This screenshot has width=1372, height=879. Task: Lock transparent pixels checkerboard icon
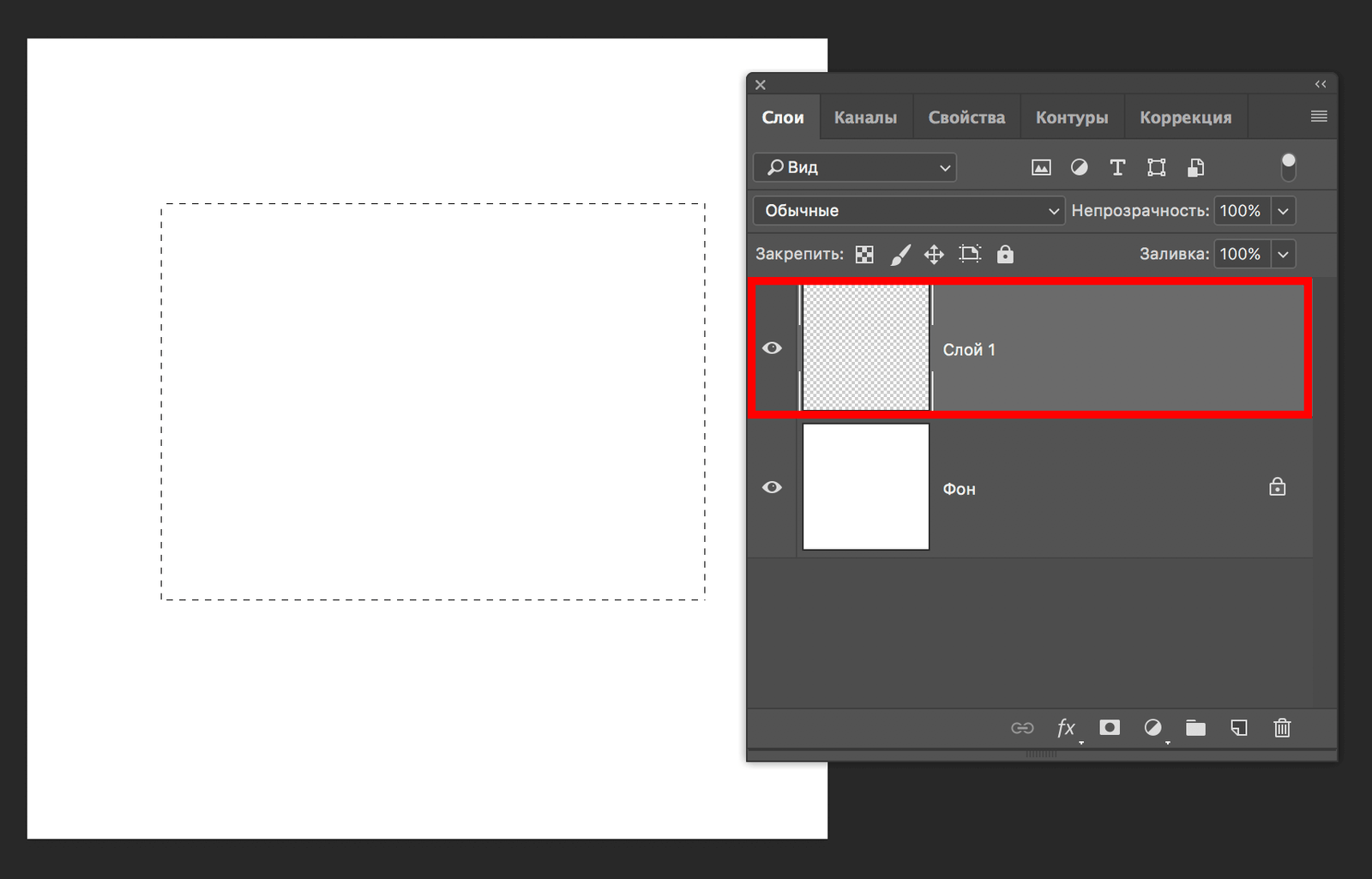click(x=864, y=255)
